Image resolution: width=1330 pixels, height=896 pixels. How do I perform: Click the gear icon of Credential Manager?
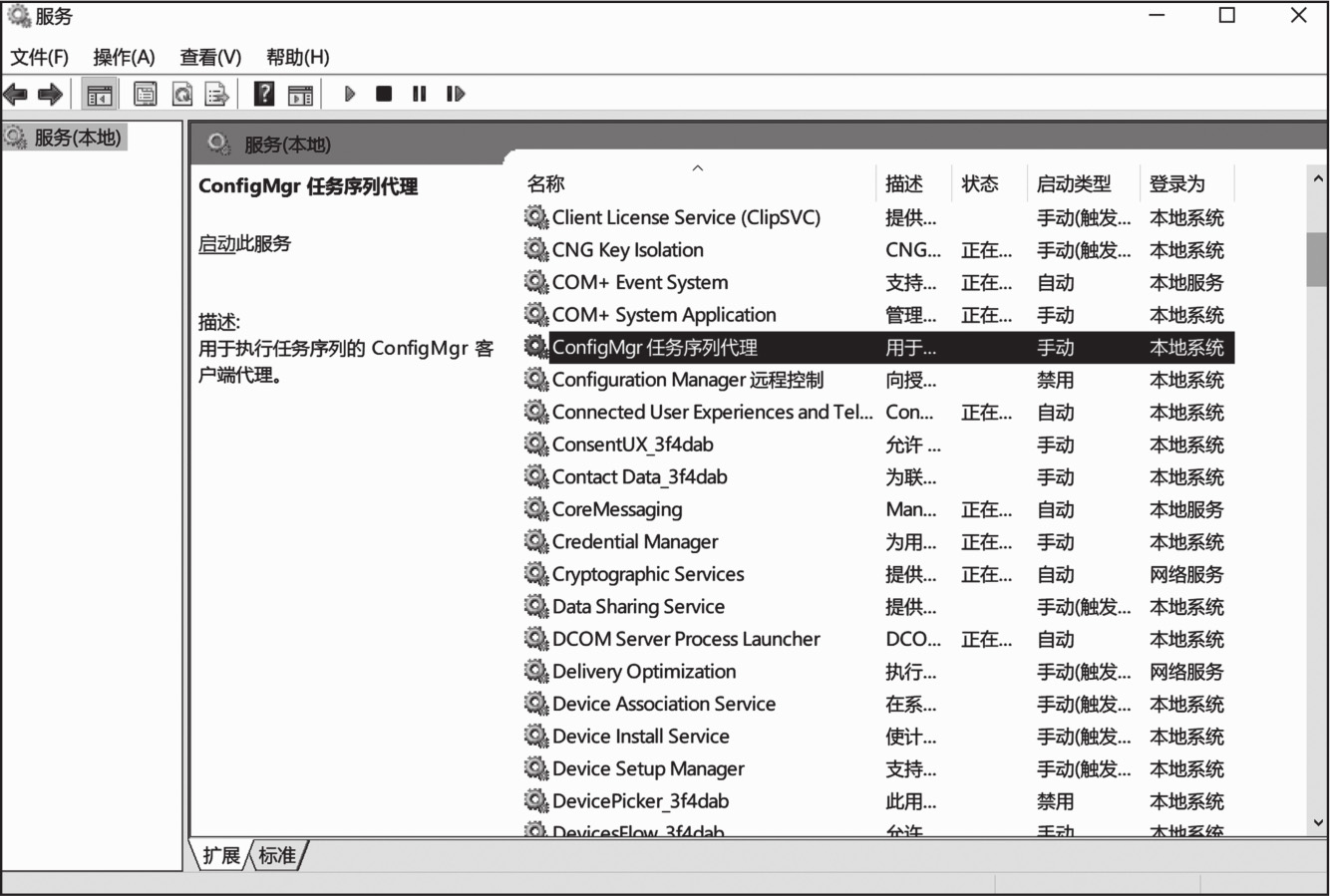click(536, 541)
